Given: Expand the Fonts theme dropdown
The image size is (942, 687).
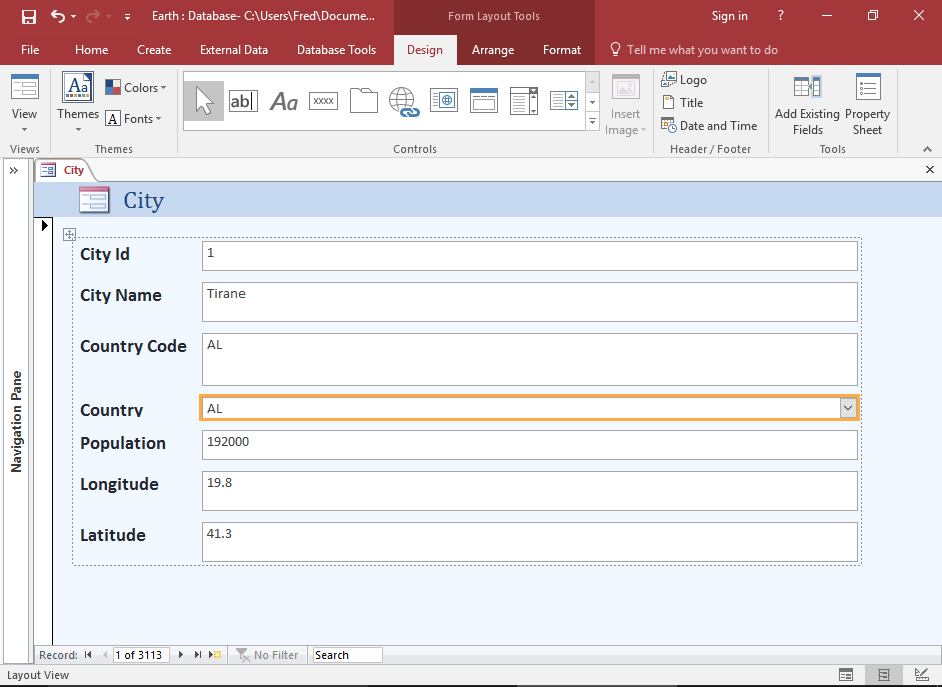Looking at the screenshot, I should [x=134, y=119].
